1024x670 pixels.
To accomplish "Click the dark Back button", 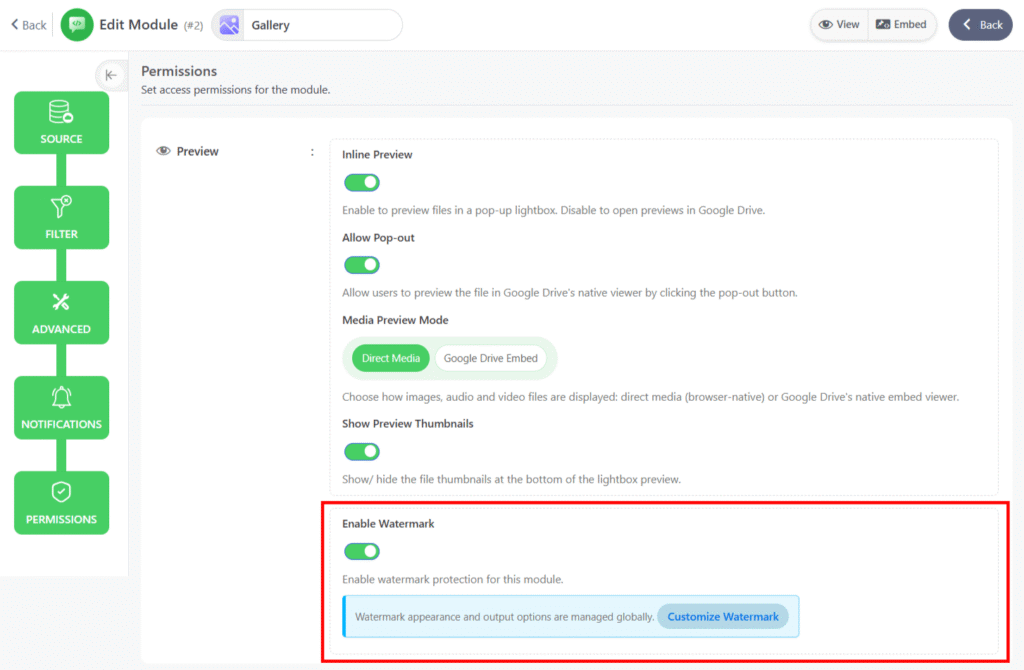I will (x=980, y=25).
